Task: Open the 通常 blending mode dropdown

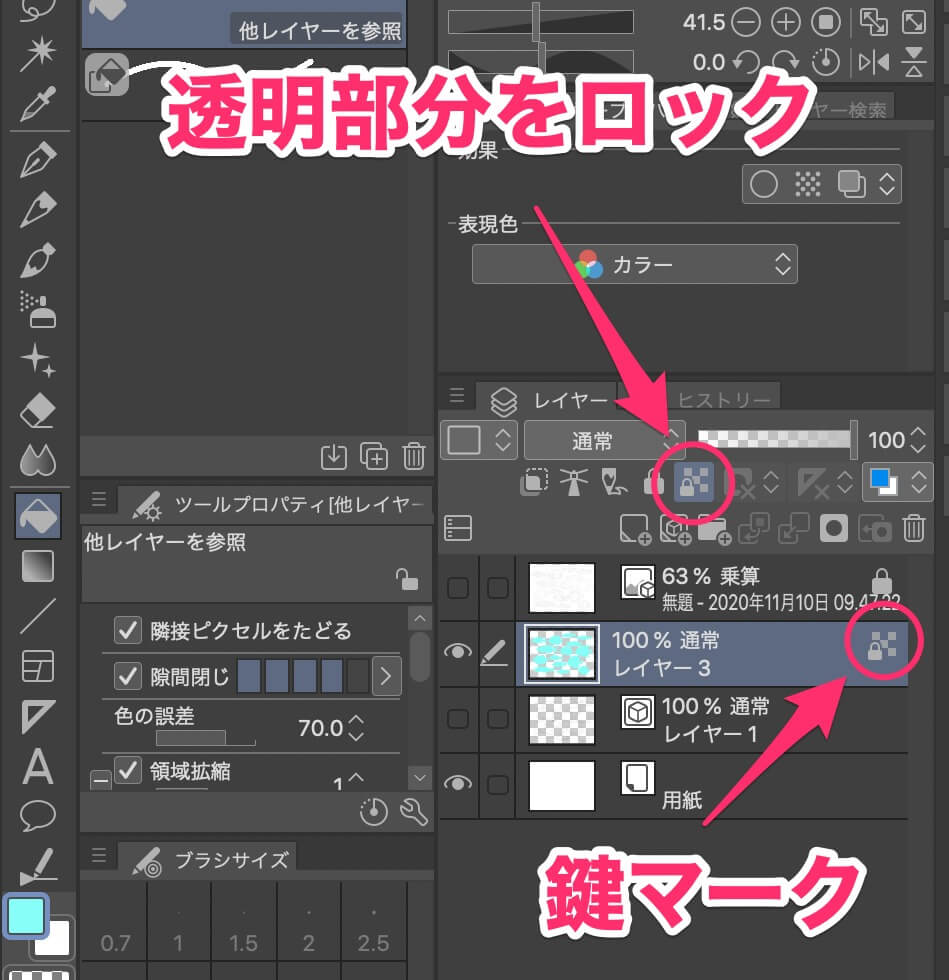Action: (x=603, y=440)
